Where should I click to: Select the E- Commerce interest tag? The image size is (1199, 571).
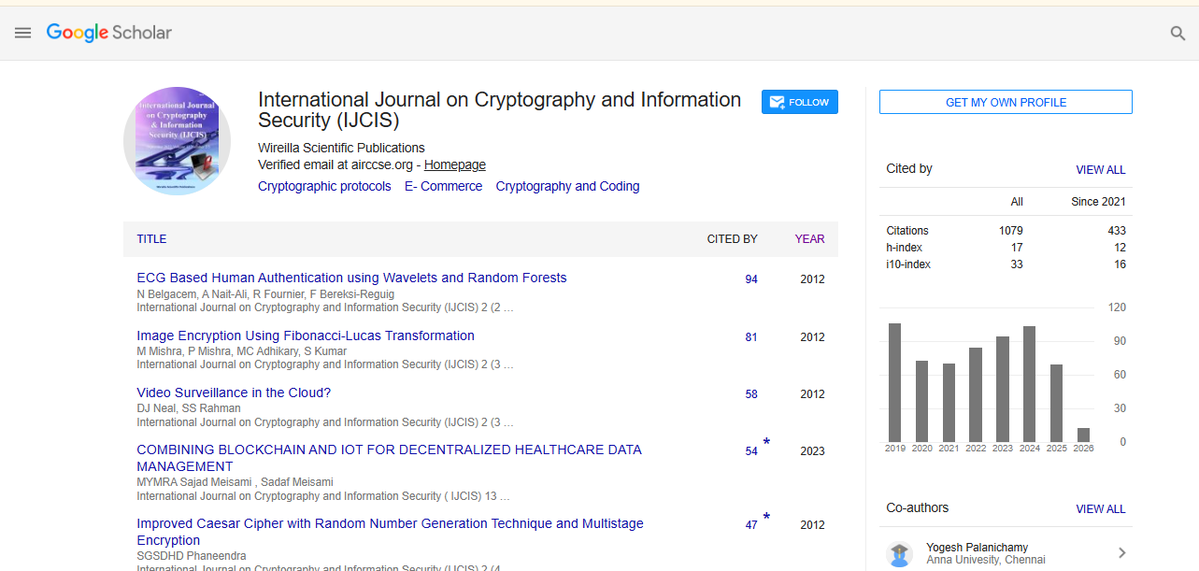tap(444, 187)
